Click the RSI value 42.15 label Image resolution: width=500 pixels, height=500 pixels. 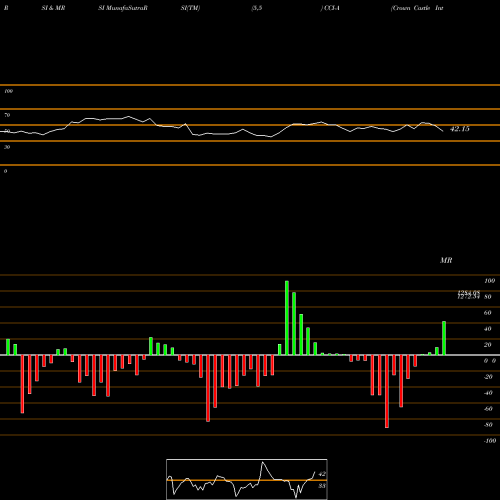coord(460,129)
